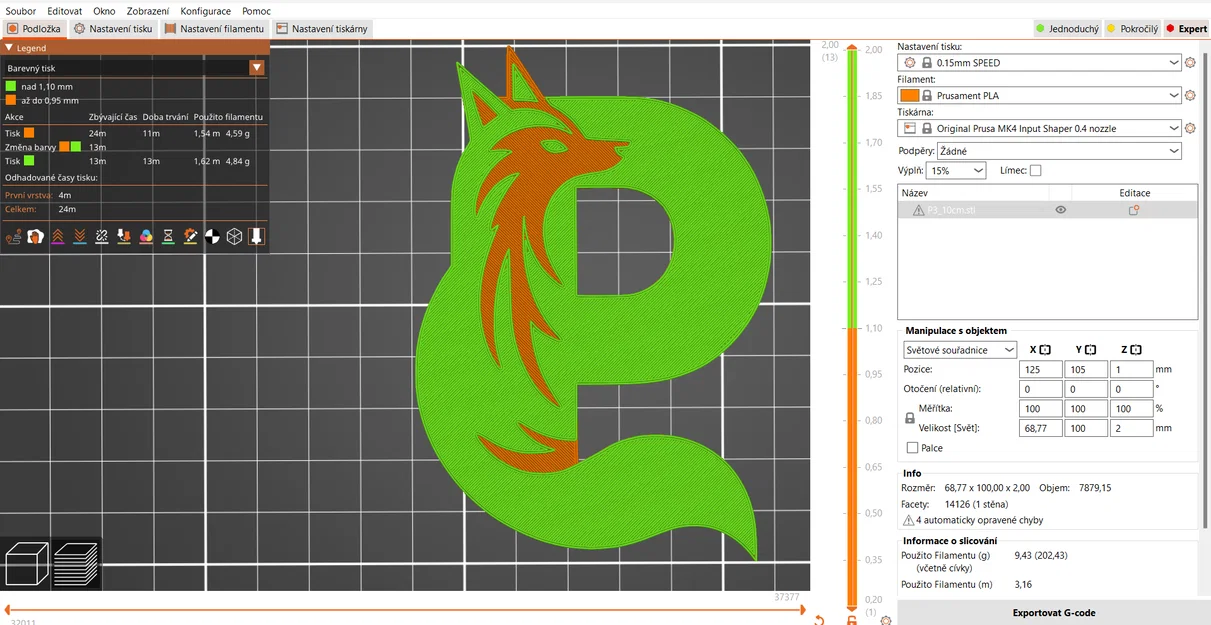Switch to Nastavení tiskárny tab
The image size is (1211, 625).
322,29
